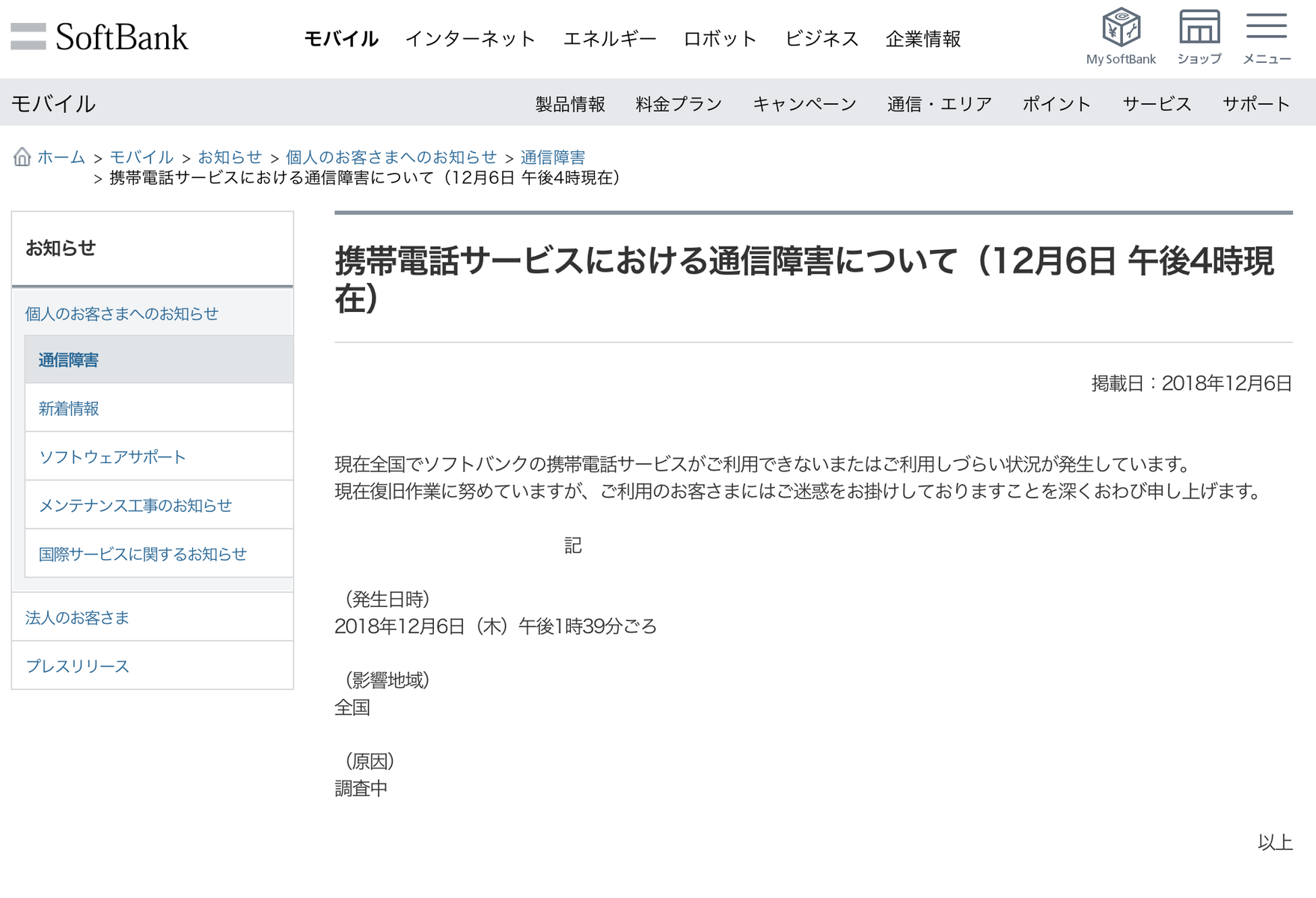1316x898 pixels.
Task: Go to 通信障害 breadcrumb link
Action: pos(553,157)
